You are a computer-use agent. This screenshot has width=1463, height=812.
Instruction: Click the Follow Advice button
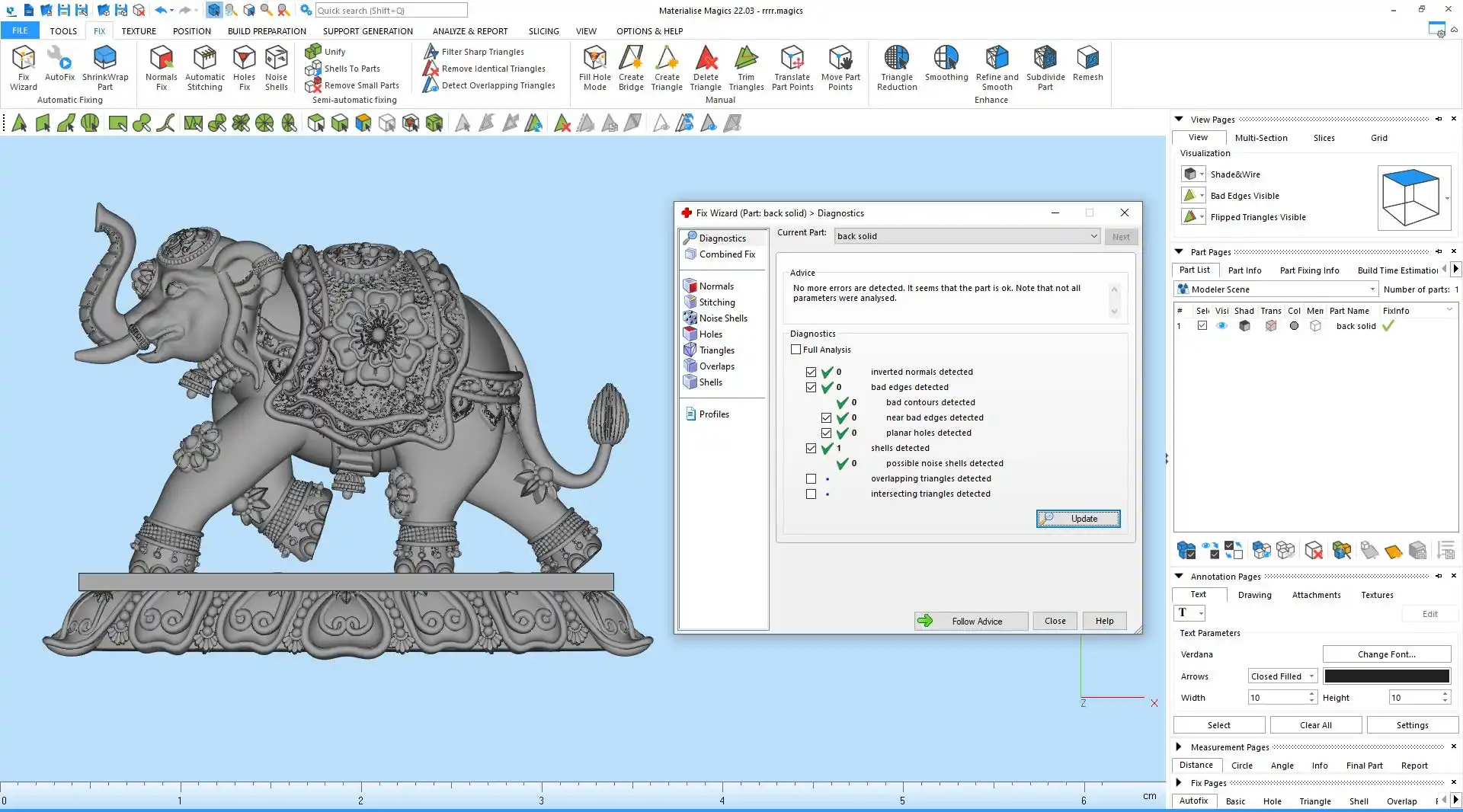click(971, 622)
